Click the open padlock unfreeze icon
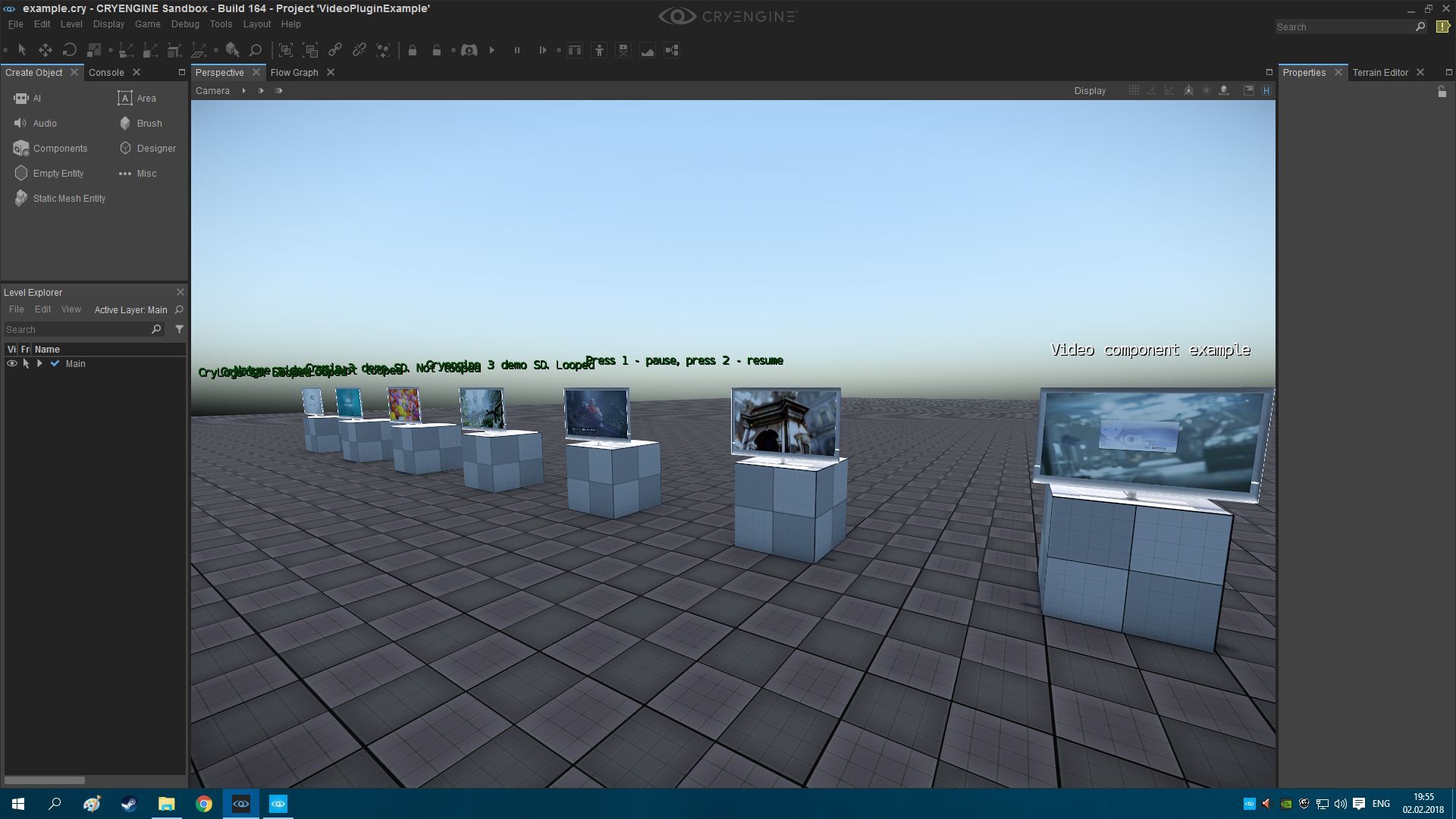Screen dimensions: 1456x819 coord(437,50)
